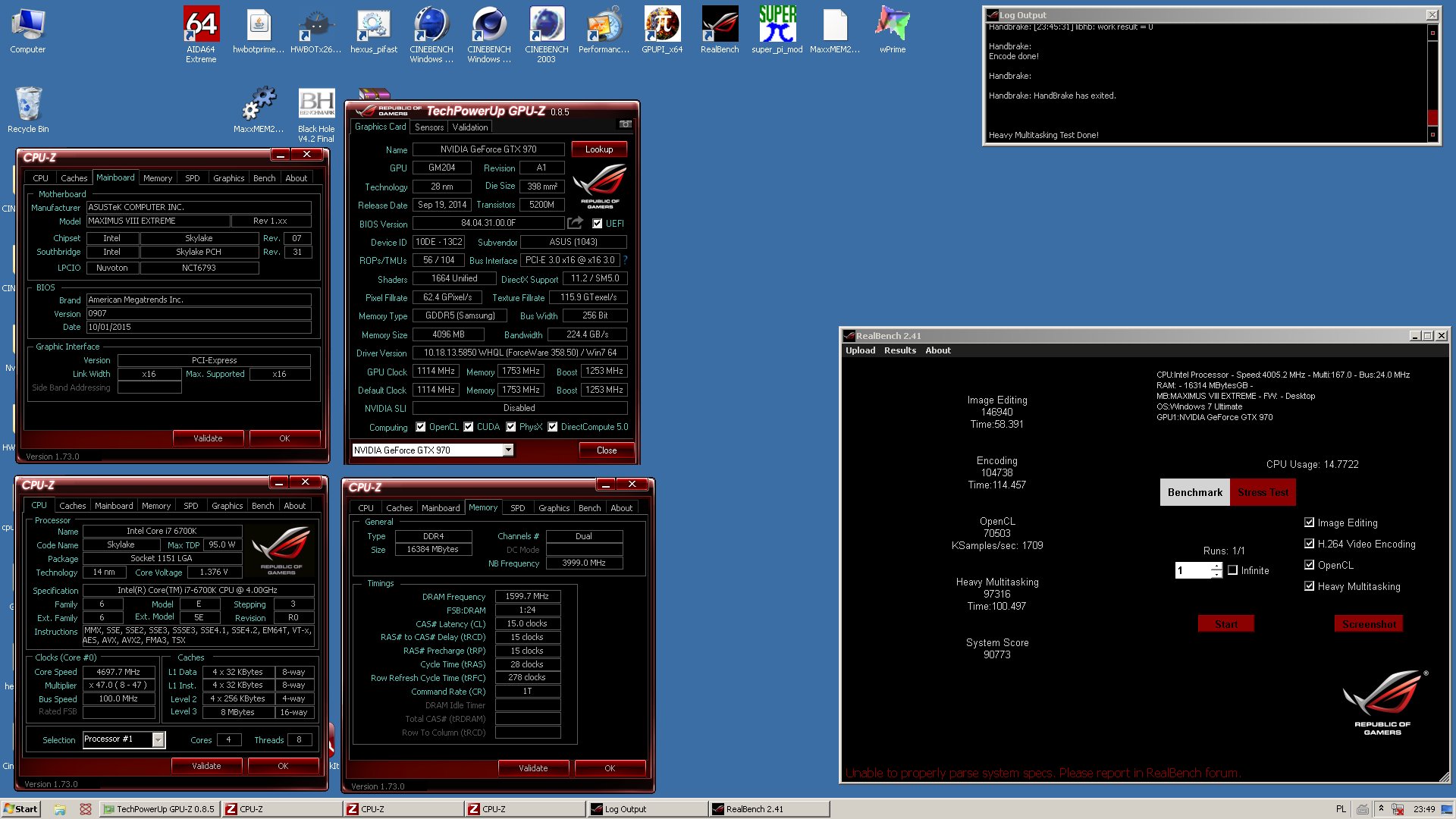Toggle the PhysX checkbox in GPU-Z
The width and height of the screenshot is (1456, 819).
click(x=511, y=427)
